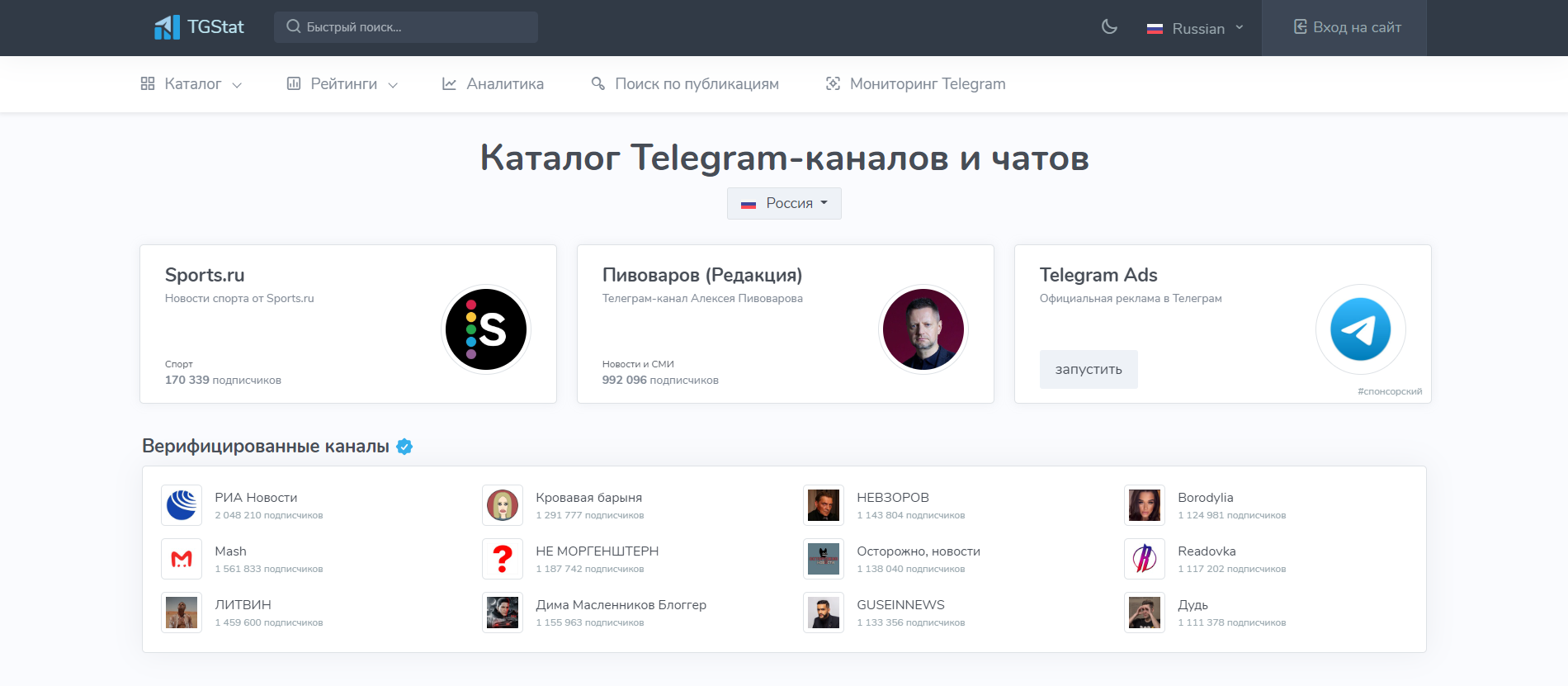Open the Осторожно, новости channel link

pyautogui.click(x=919, y=551)
